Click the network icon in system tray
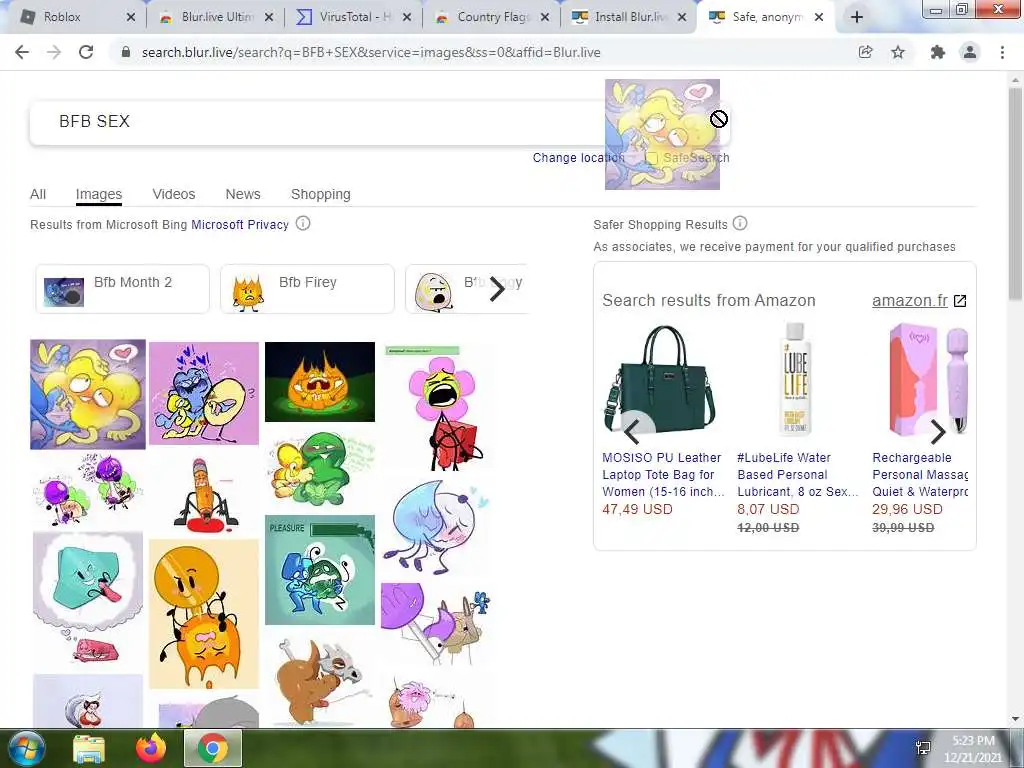1024x768 pixels. 923,748
